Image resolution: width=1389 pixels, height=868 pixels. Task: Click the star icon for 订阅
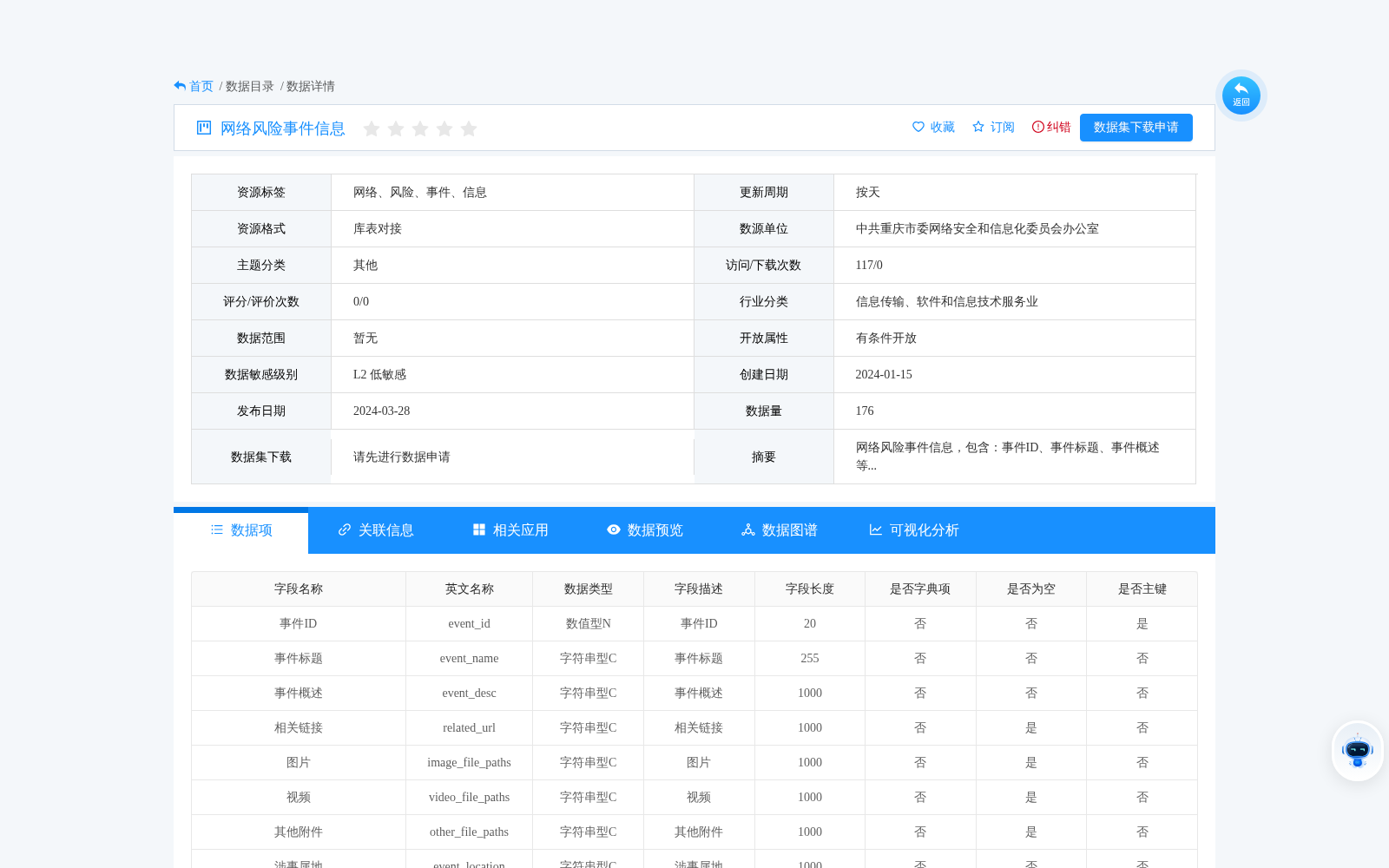(x=978, y=127)
